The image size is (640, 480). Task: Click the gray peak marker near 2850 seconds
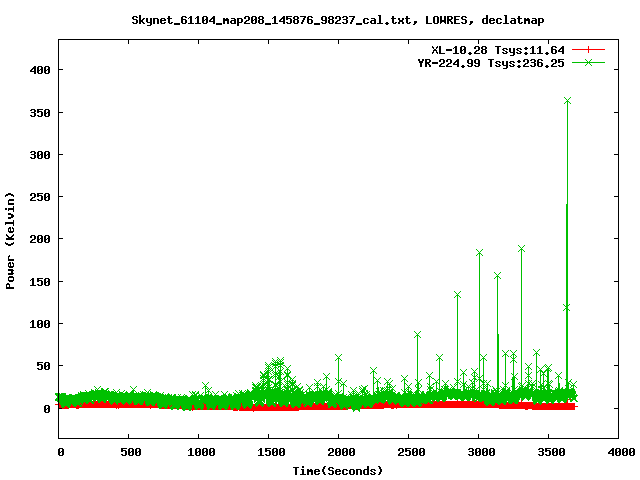(457, 295)
